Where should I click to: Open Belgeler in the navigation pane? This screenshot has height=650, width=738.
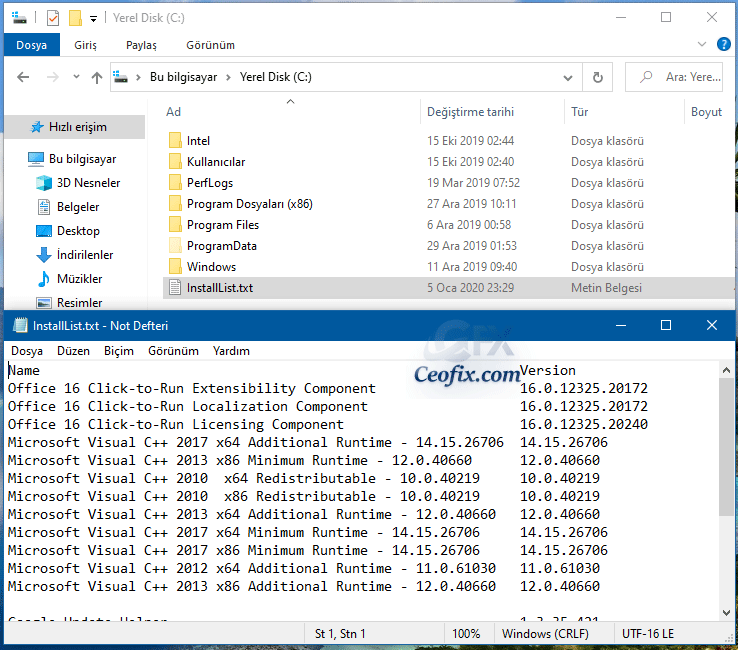tap(78, 207)
